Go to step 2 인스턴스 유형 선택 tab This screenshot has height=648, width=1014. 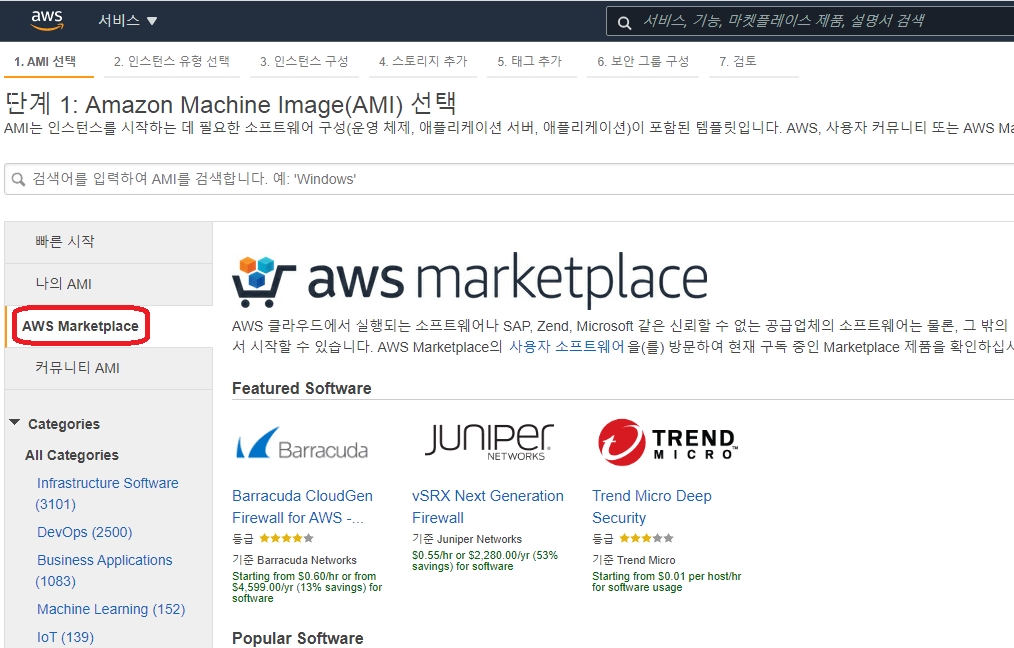(171, 61)
